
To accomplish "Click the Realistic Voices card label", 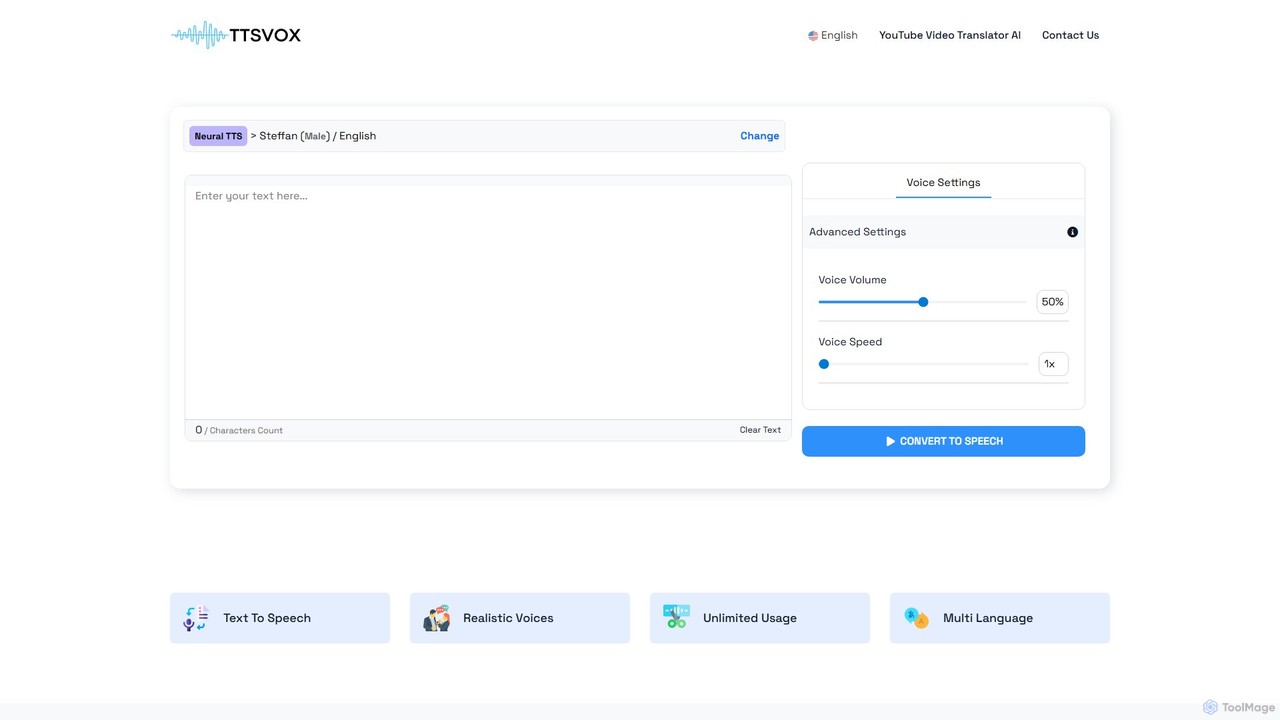I will pos(508,618).
